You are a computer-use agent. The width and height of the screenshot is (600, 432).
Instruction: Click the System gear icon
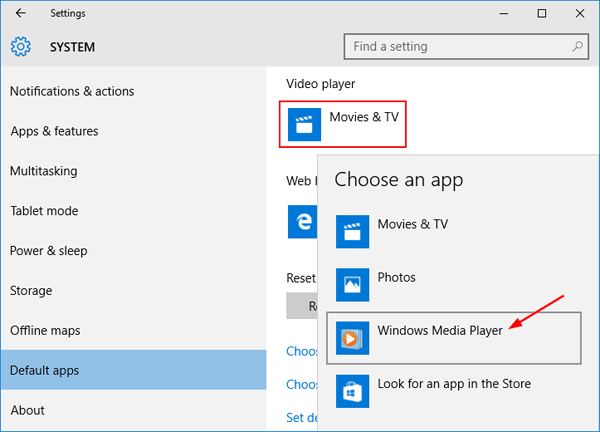click(21, 47)
